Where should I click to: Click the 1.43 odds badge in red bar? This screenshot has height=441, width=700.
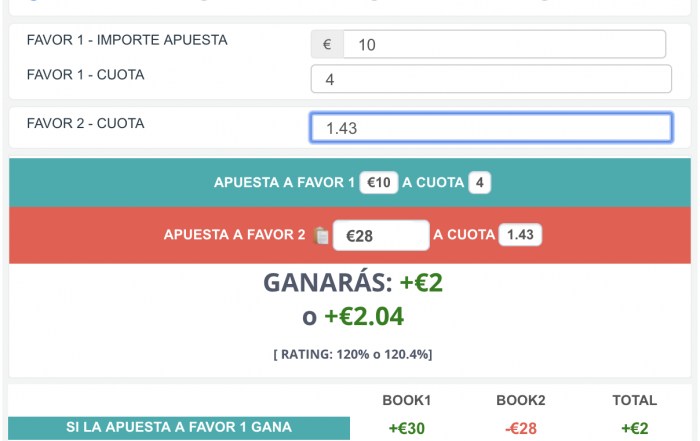(520, 235)
